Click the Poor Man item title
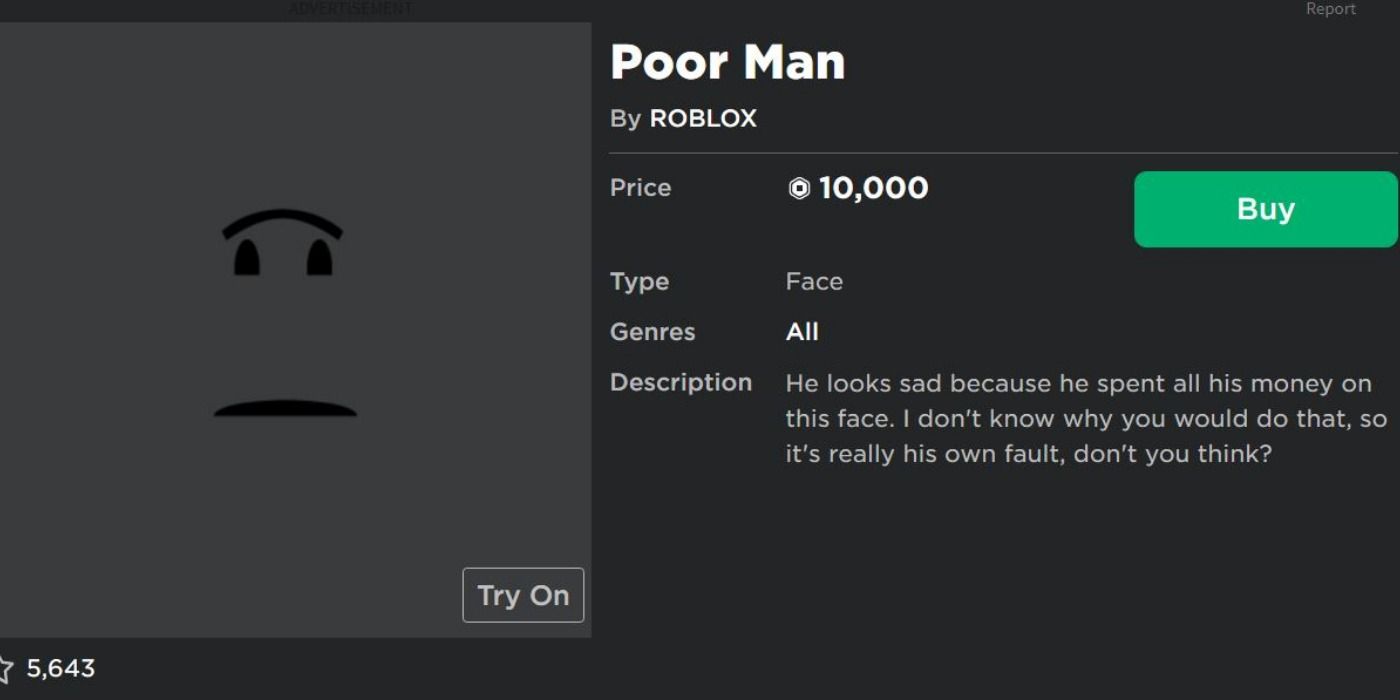This screenshot has height=700, width=1400. pos(727,62)
